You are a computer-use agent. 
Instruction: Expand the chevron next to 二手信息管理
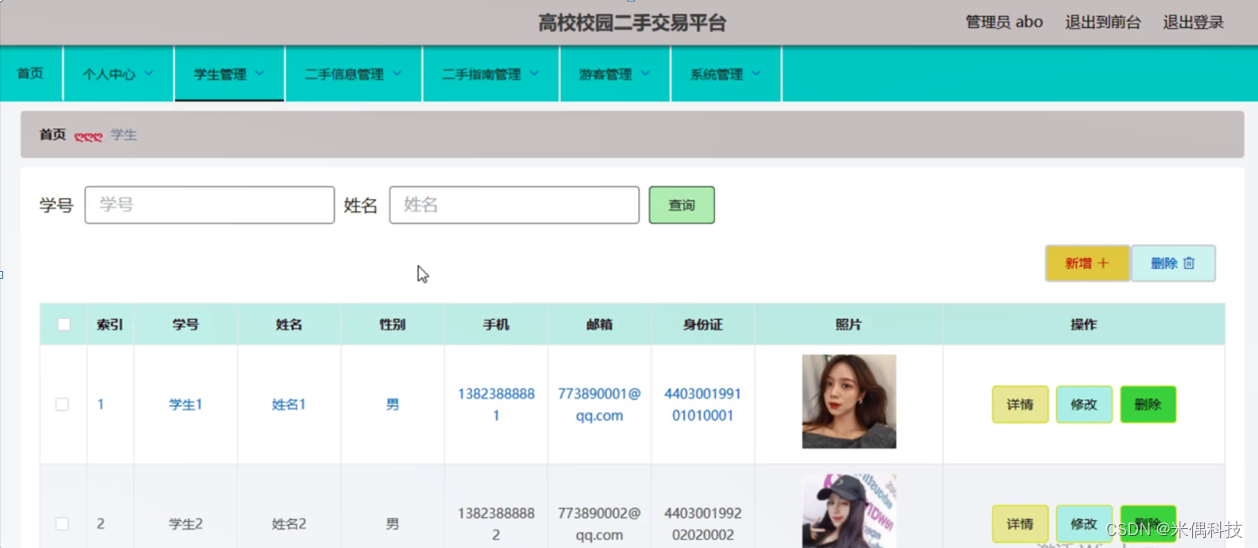(397, 73)
